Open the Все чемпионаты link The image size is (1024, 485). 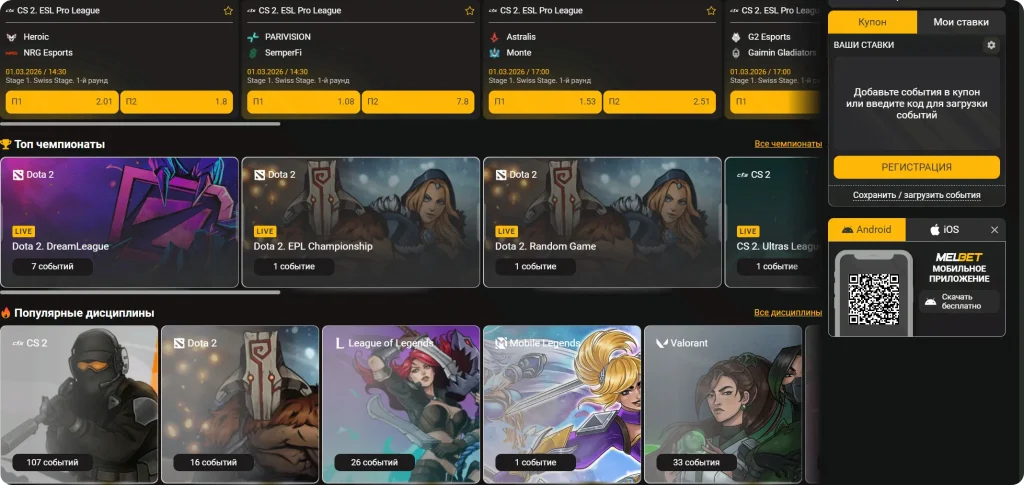tap(780, 145)
